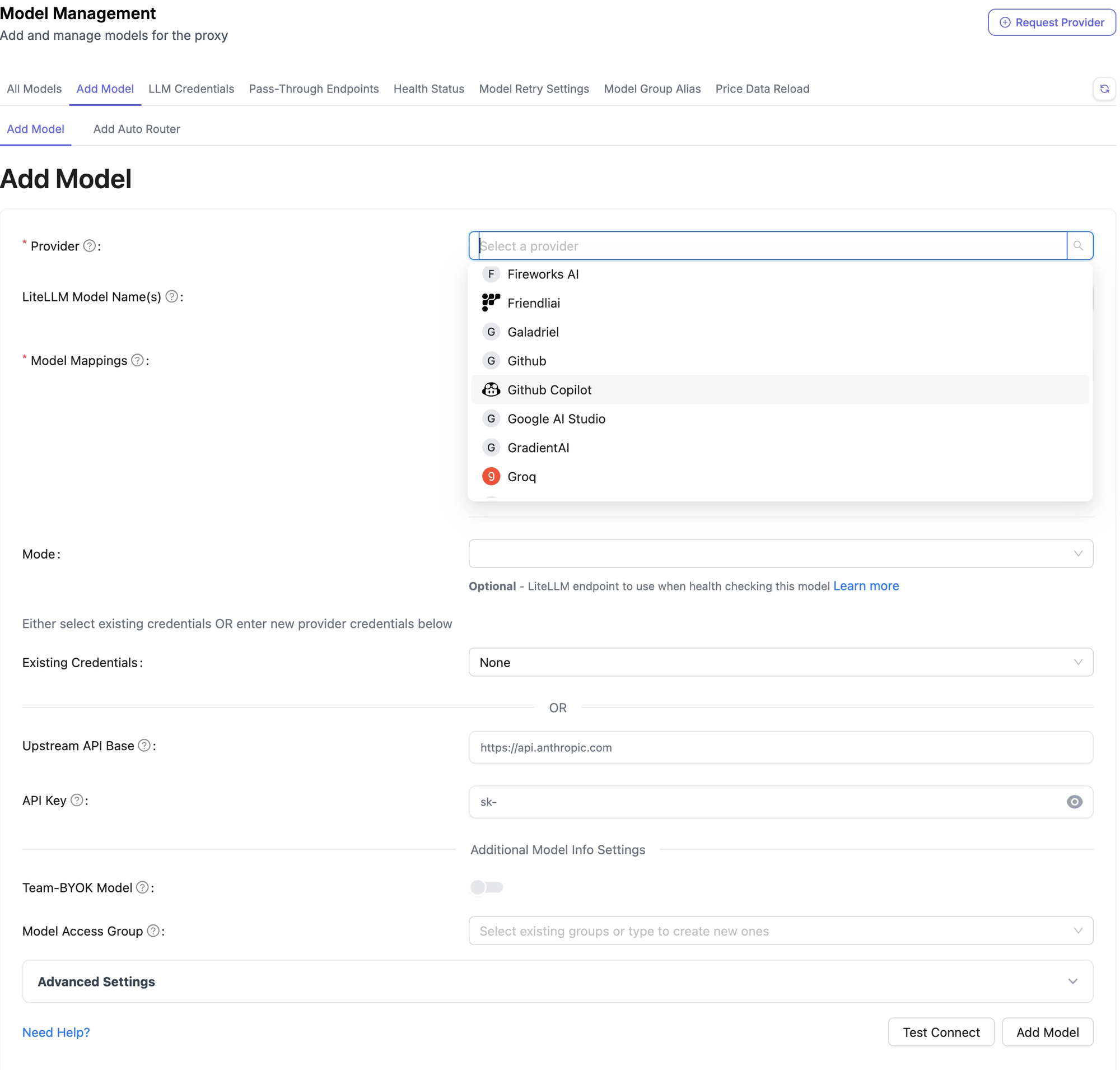This screenshot has width=1120, height=1070.
Task: Click the Test Connect button
Action: (x=941, y=1032)
